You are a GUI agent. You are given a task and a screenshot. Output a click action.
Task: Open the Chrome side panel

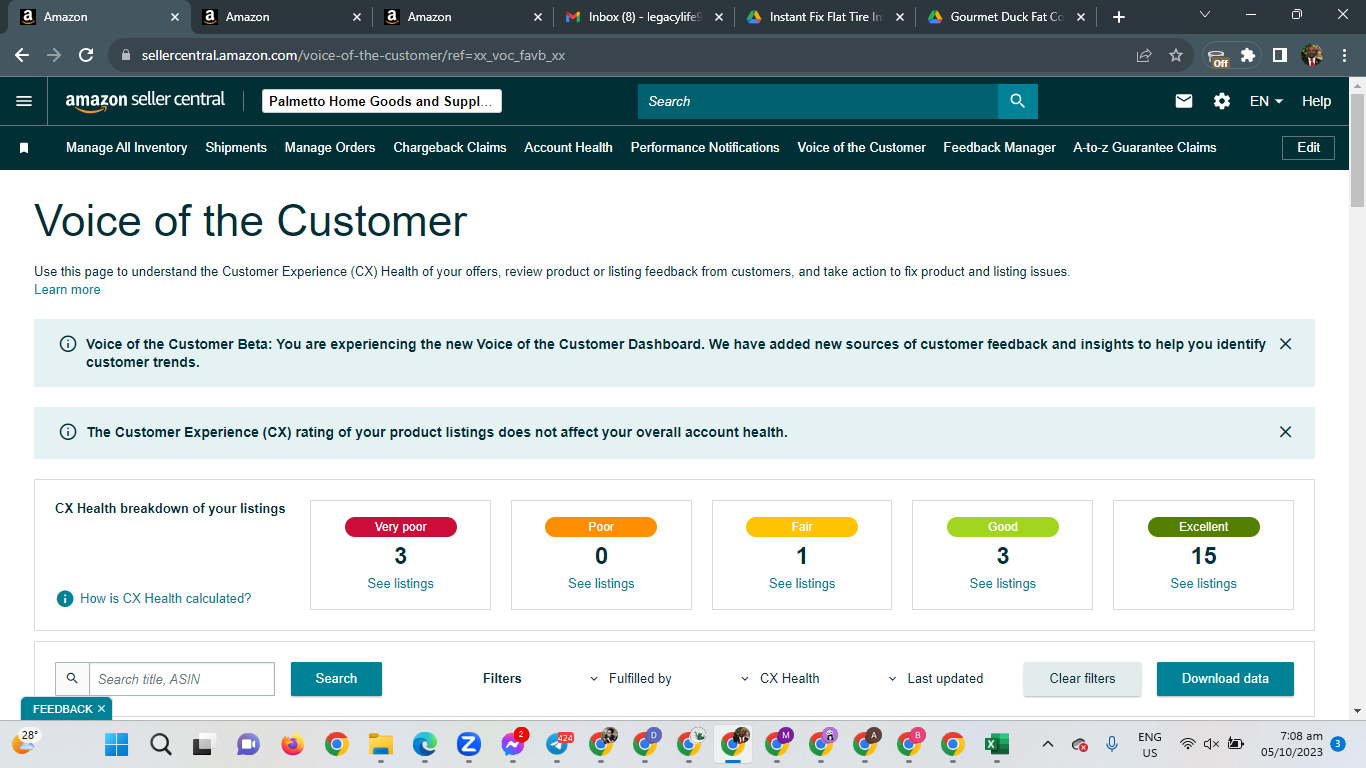[x=1280, y=56]
